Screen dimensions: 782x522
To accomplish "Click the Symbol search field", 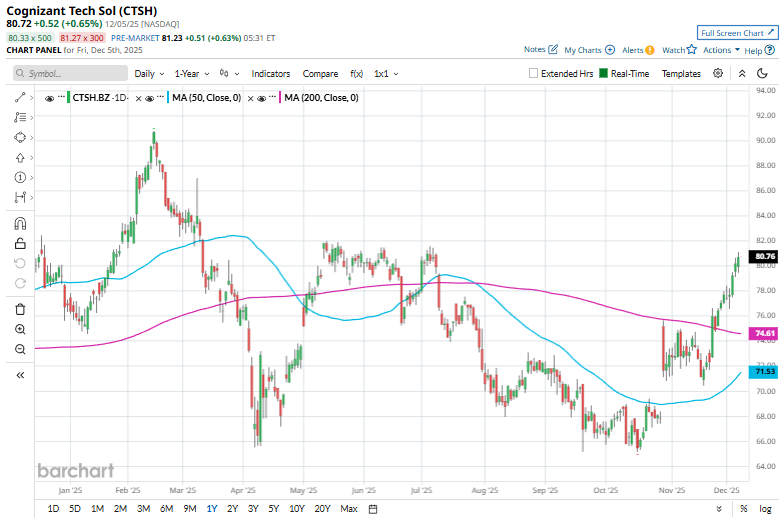I will pyautogui.click(x=70, y=73).
